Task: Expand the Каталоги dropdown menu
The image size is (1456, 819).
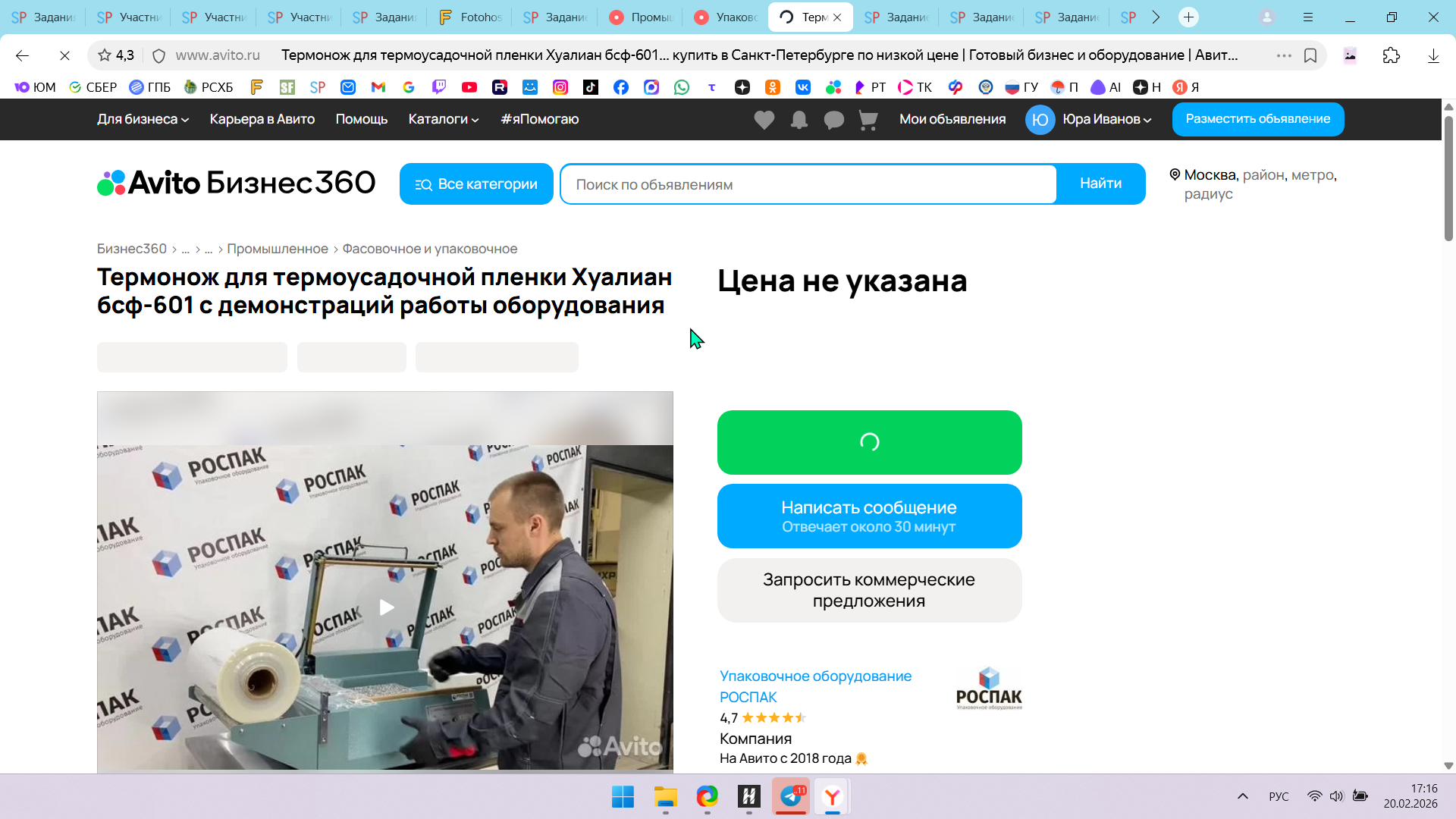Action: click(444, 119)
